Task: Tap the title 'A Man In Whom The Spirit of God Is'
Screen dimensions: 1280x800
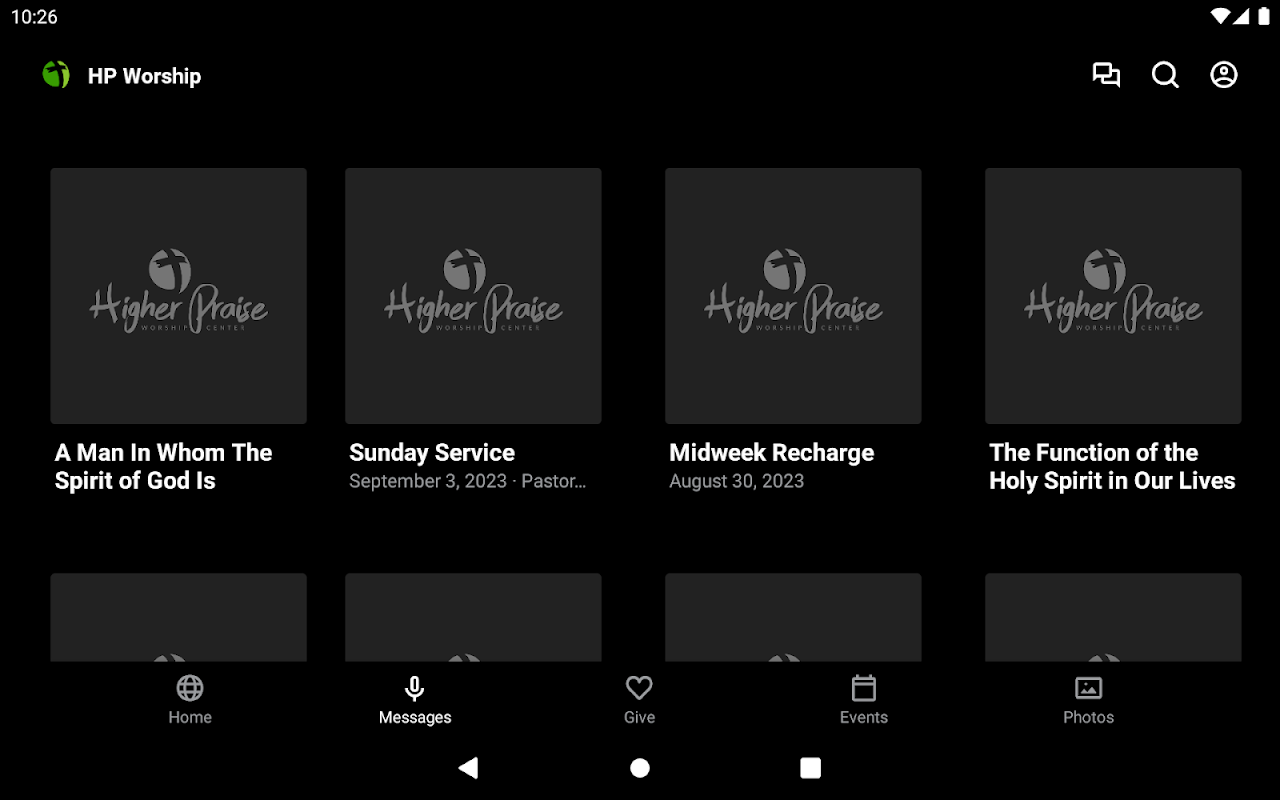Action: [x=164, y=467]
